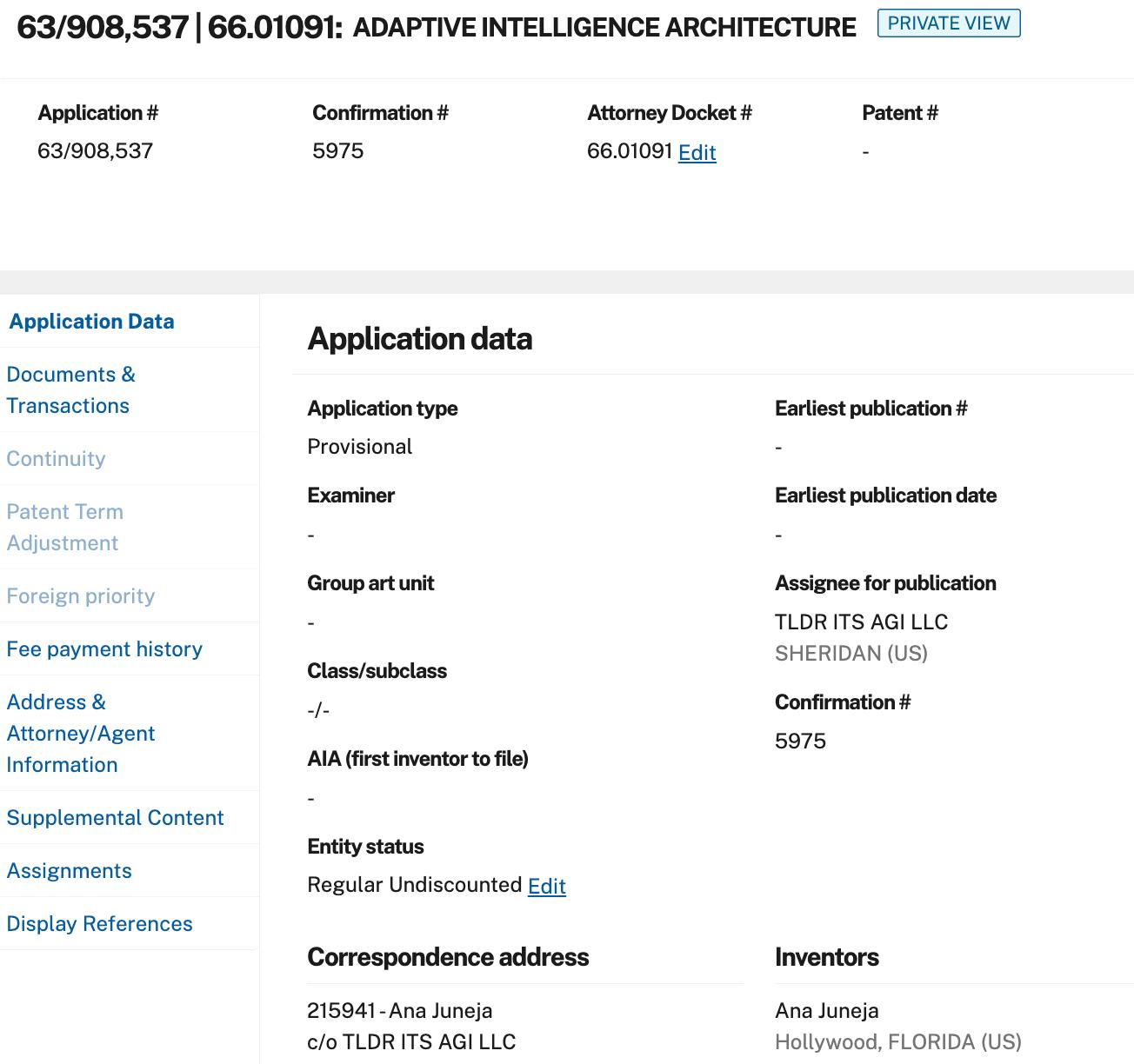Open the Fee payment history section
This screenshot has width=1134, height=1064.
coord(104,649)
